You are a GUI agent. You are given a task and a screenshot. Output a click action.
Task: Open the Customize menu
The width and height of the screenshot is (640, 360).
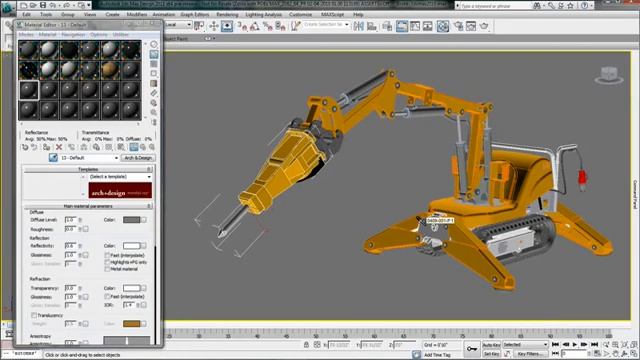click(x=300, y=15)
